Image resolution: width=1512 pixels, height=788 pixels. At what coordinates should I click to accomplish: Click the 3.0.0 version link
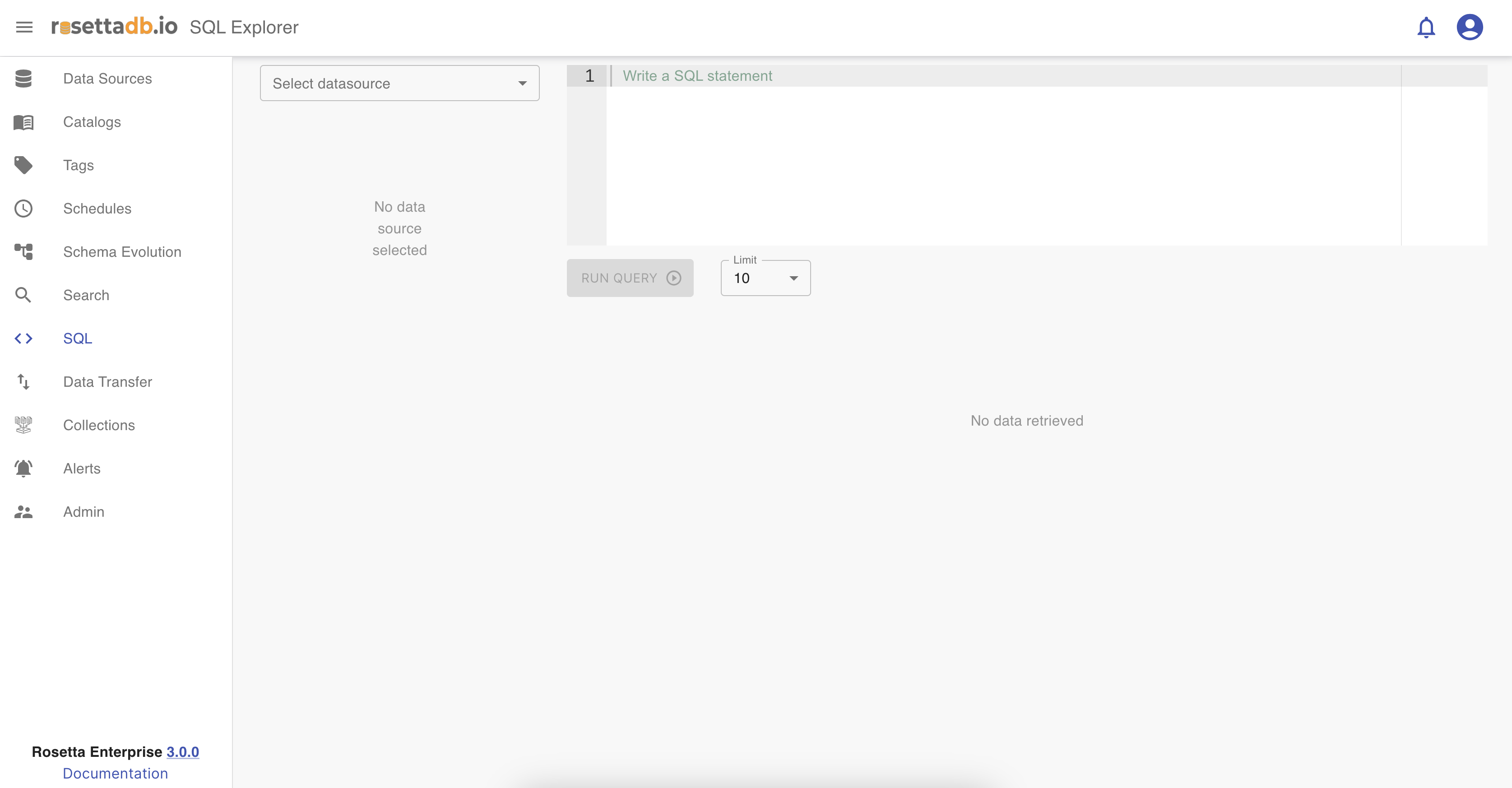[182, 751]
